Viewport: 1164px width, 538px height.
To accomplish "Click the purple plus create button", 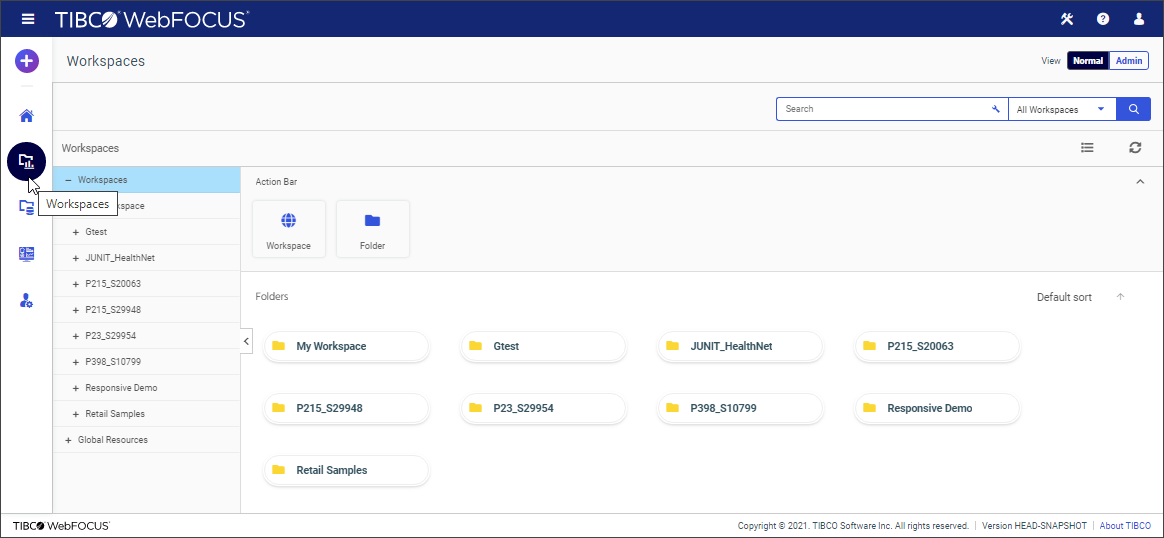I will pyautogui.click(x=27, y=61).
